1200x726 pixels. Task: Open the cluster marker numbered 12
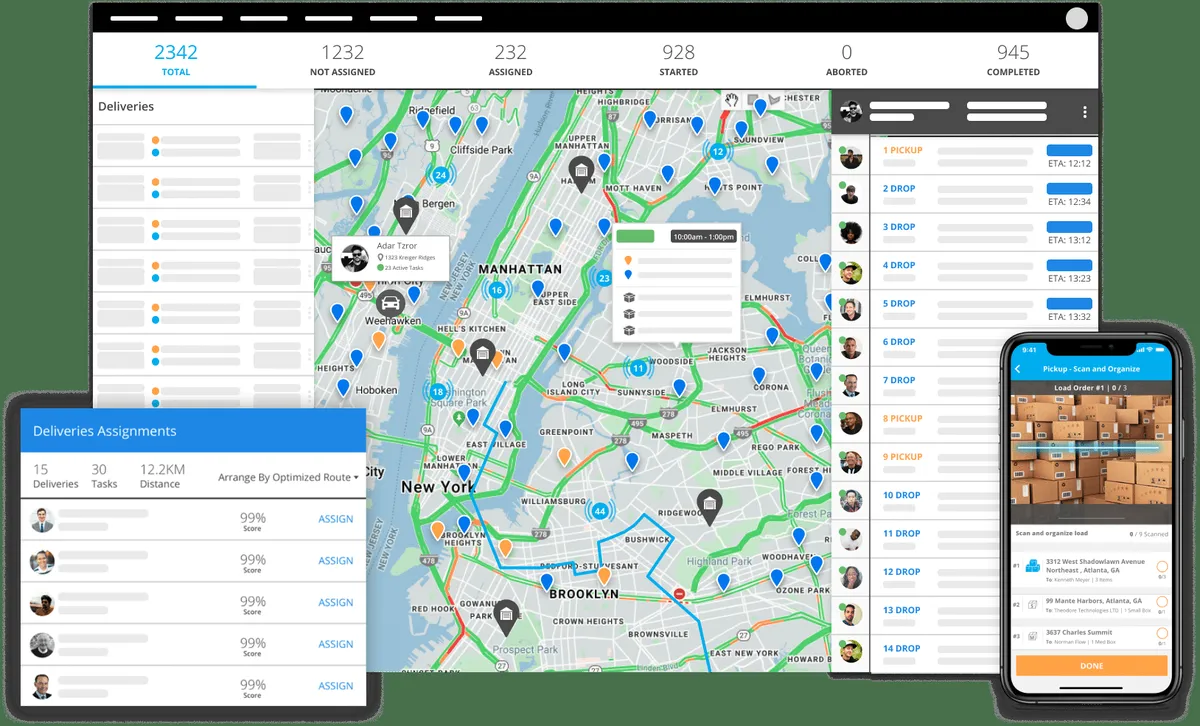[x=718, y=151]
